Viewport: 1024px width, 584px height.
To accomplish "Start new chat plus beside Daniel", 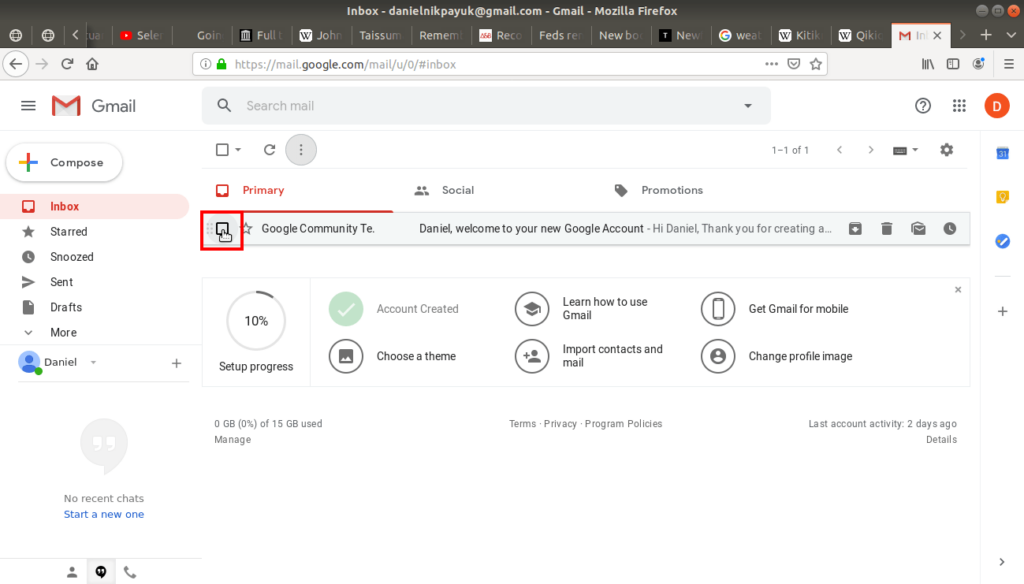I will point(176,363).
